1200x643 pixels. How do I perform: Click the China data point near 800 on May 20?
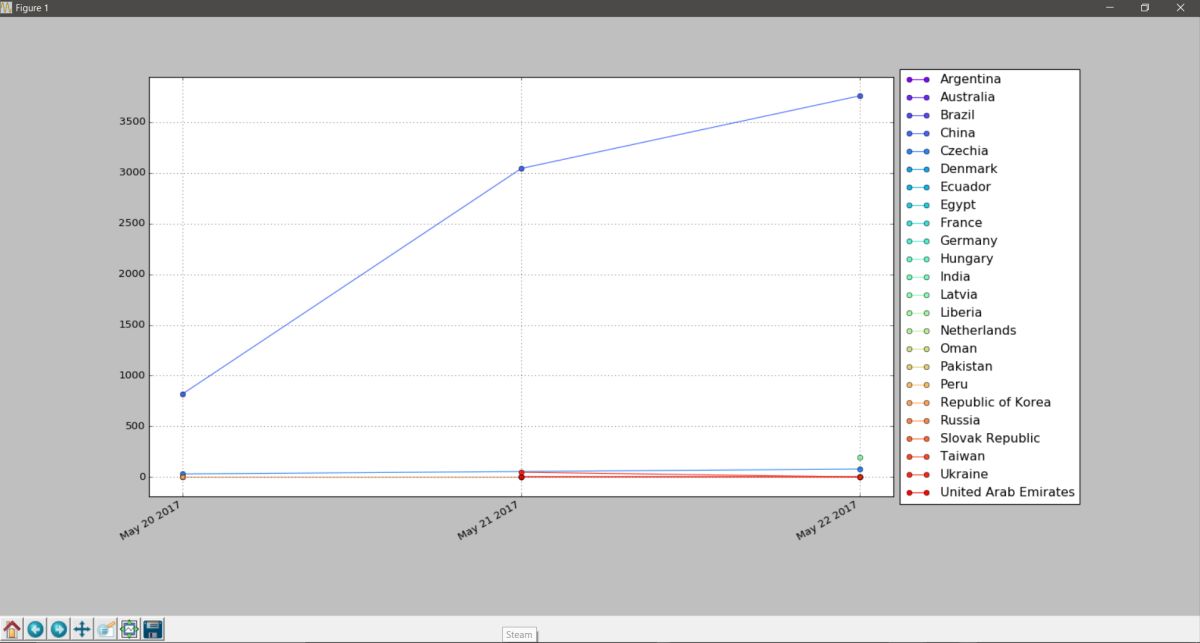183,394
